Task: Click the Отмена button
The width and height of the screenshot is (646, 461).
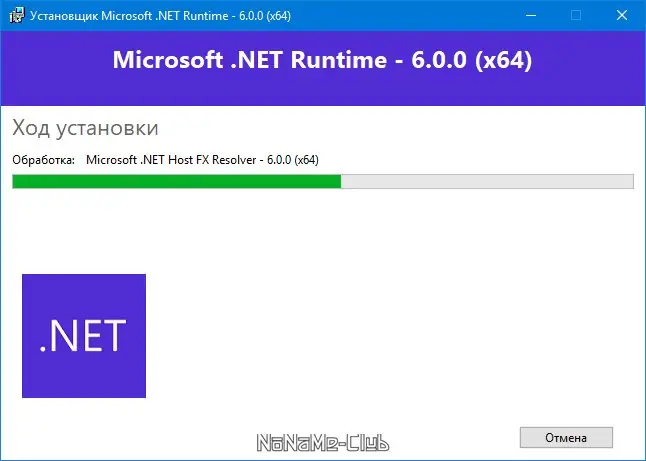Action: [566, 438]
